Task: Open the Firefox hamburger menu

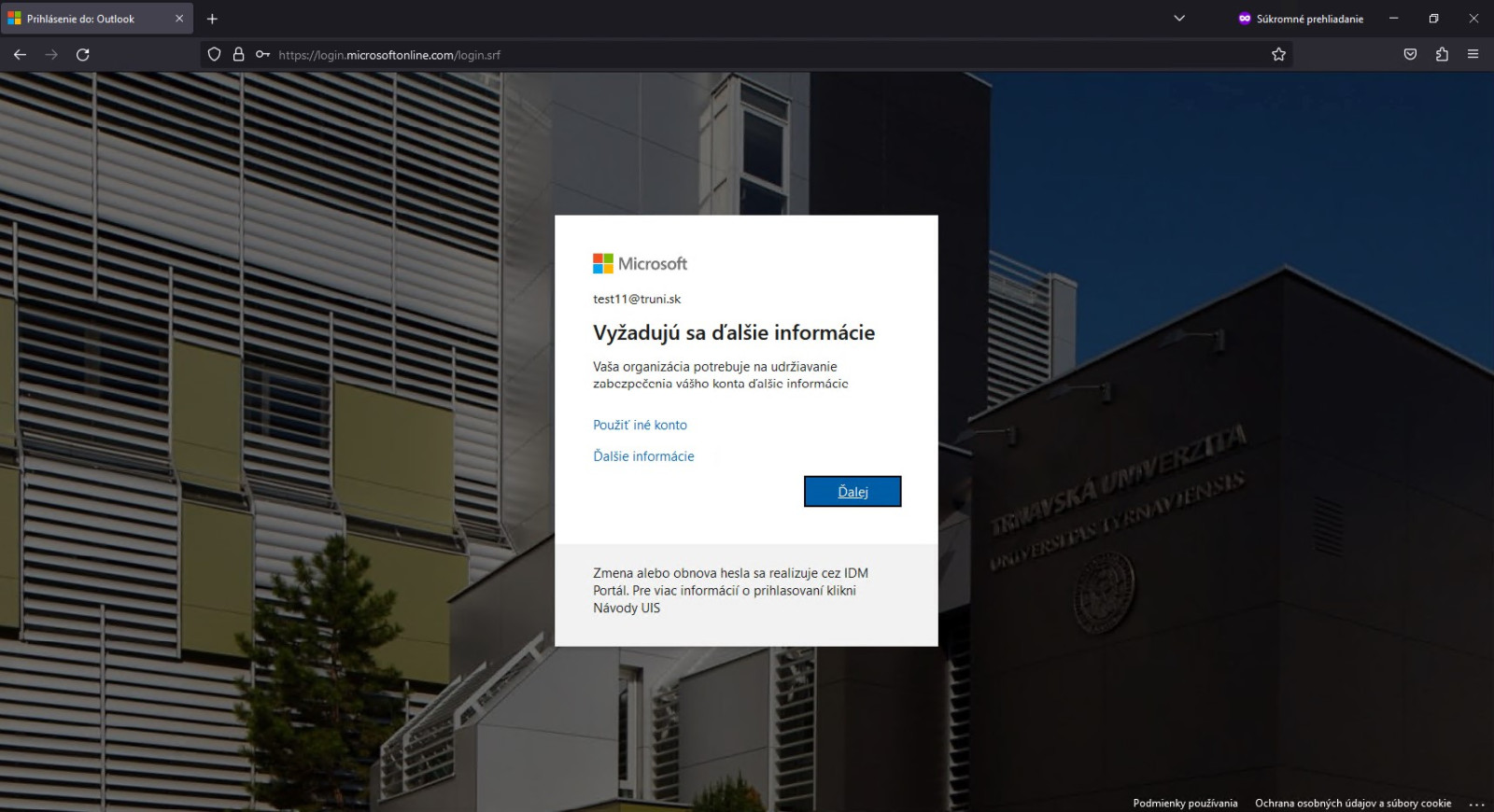Action: pos(1473,54)
